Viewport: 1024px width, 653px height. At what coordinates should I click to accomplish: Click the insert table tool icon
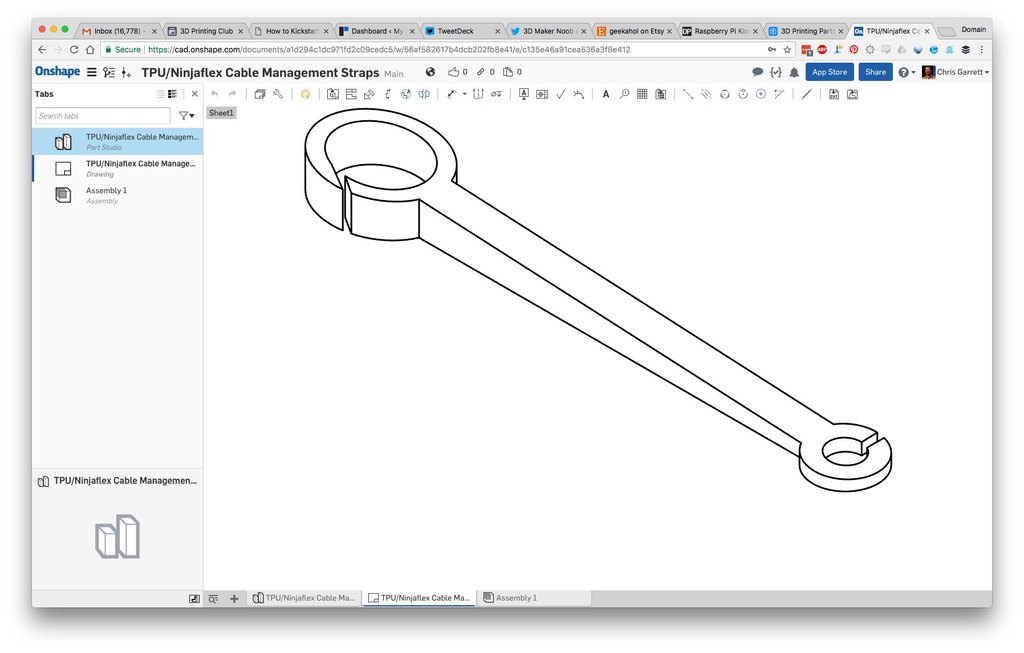[642, 94]
